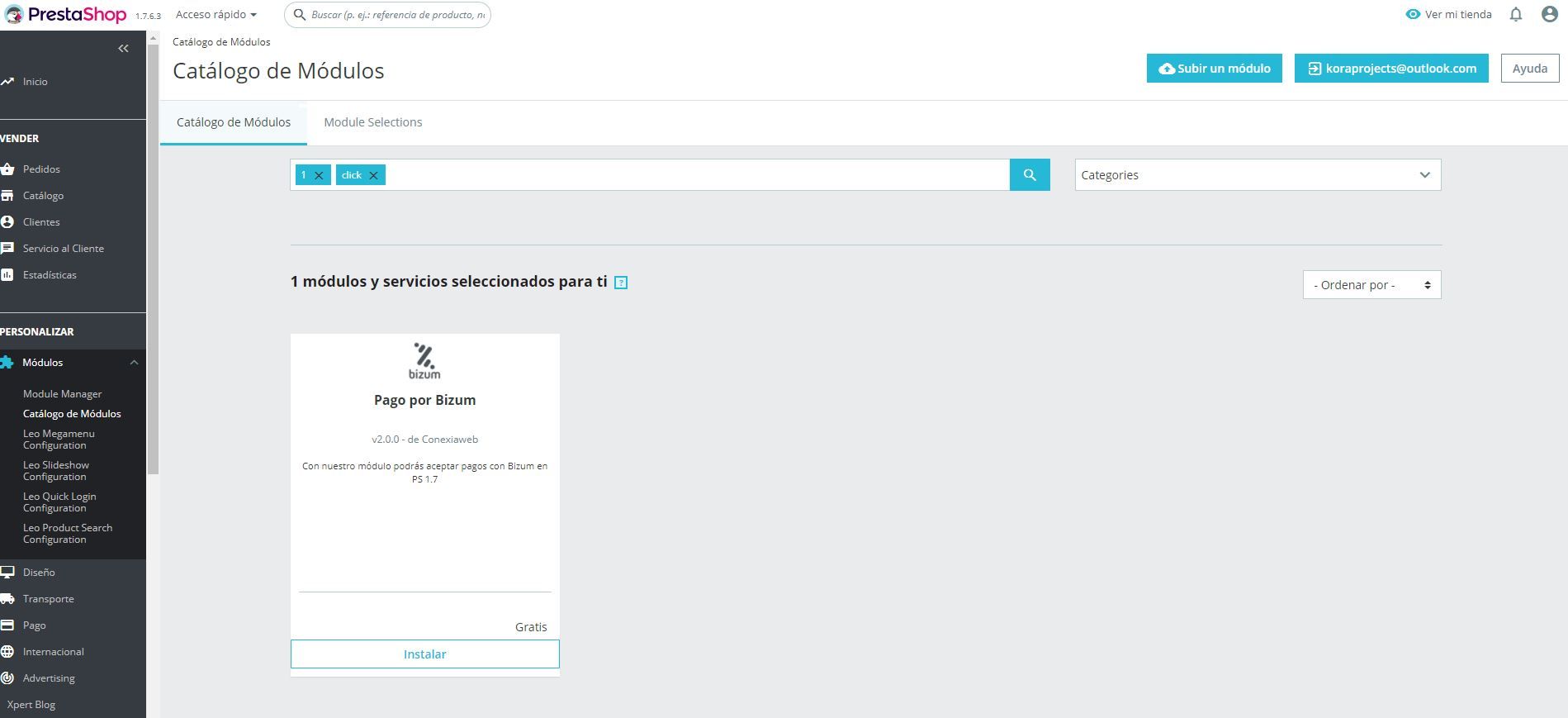The width and height of the screenshot is (1568, 718).
Task: Switch to the Module Selections tab
Action: pyautogui.click(x=373, y=122)
